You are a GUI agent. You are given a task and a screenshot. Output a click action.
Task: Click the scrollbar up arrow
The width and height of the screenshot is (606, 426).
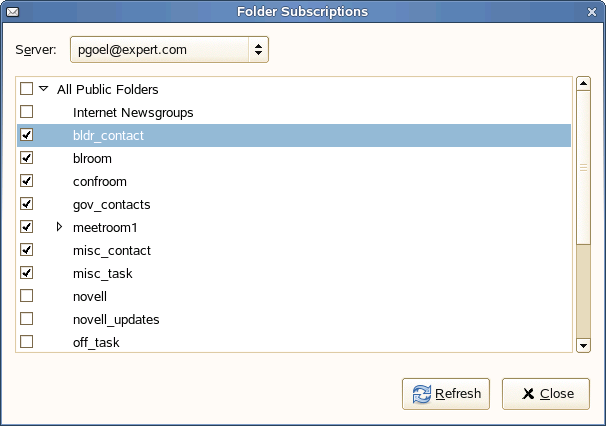[x=584, y=84]
